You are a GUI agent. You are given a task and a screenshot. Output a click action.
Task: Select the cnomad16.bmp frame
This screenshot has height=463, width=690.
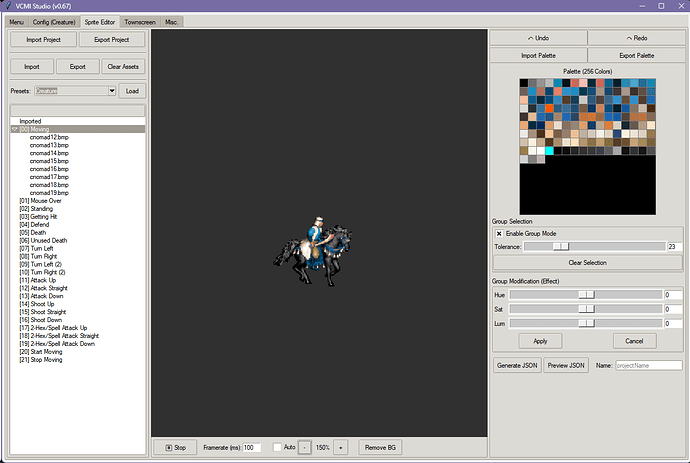(49, 169)
